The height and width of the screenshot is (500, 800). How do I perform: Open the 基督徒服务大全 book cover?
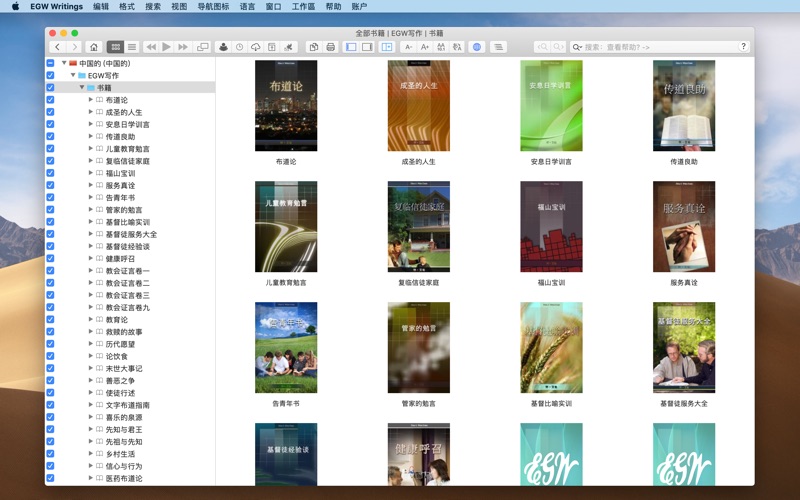click(x=684, y=347)
